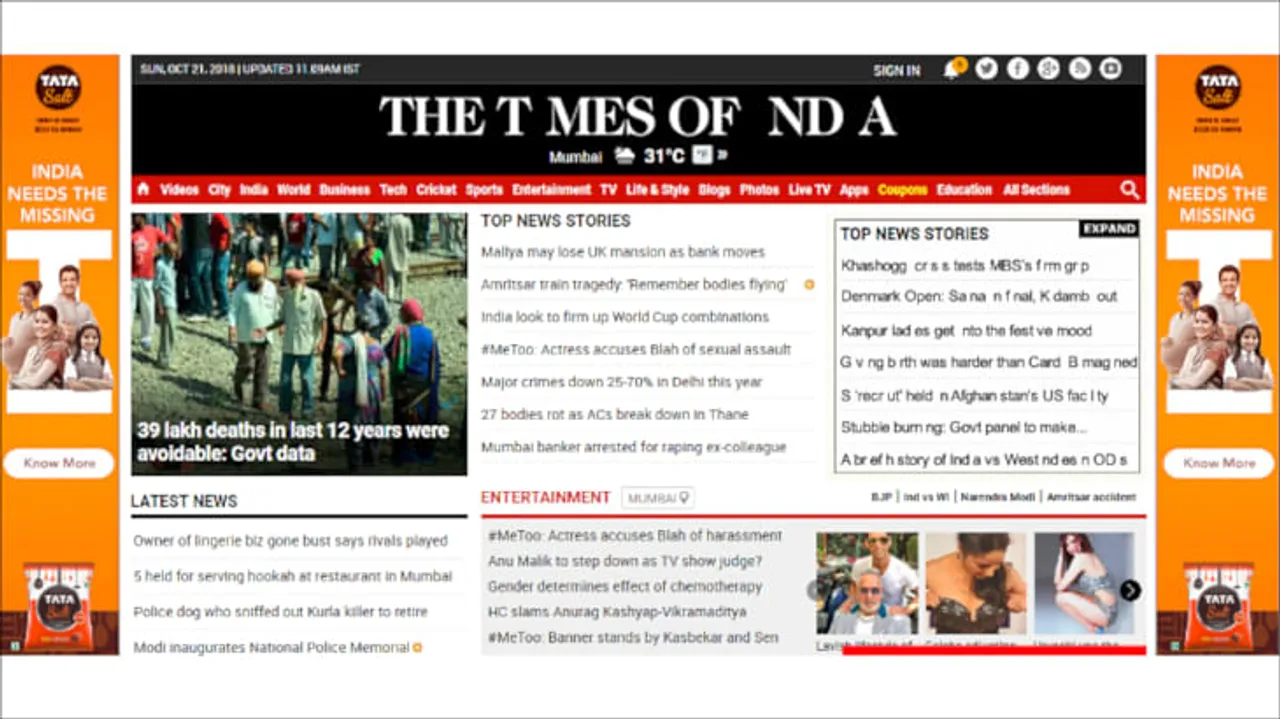Open the Cricket section

(x=436, y=189)
